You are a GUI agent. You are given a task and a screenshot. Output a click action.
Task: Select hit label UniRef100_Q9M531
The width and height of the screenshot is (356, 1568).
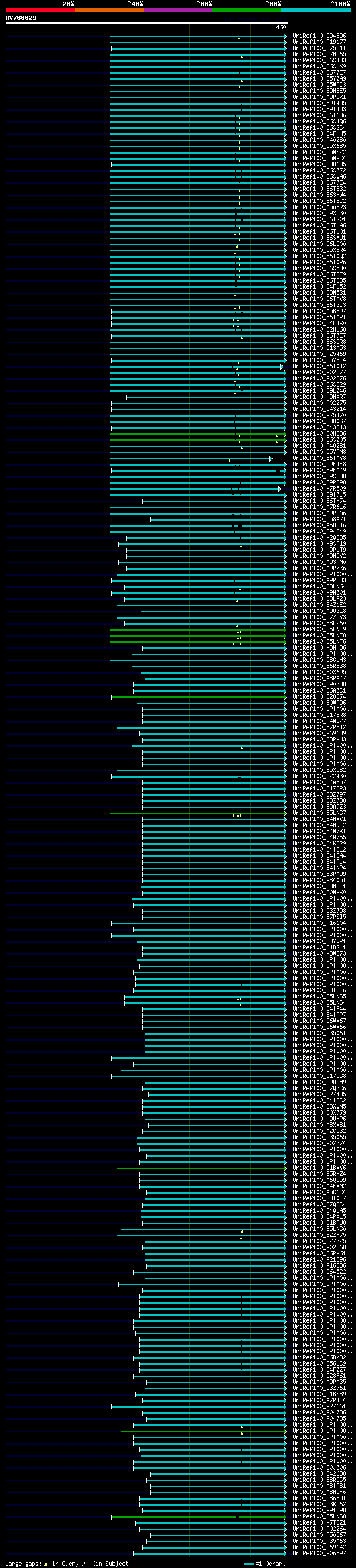coord(319,293)
